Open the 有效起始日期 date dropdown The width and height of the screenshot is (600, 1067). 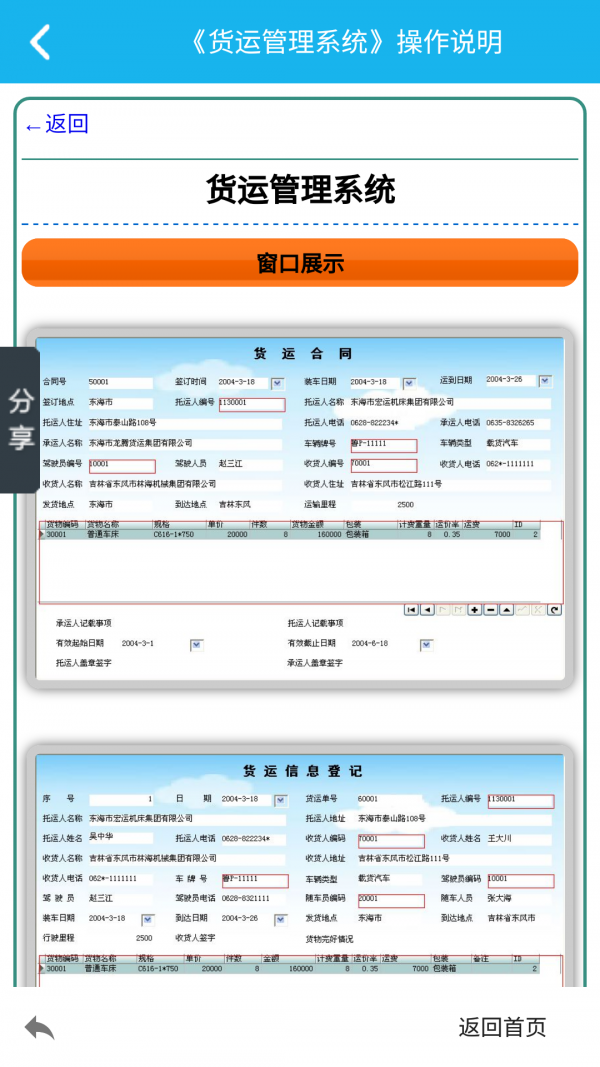point(197,644)
